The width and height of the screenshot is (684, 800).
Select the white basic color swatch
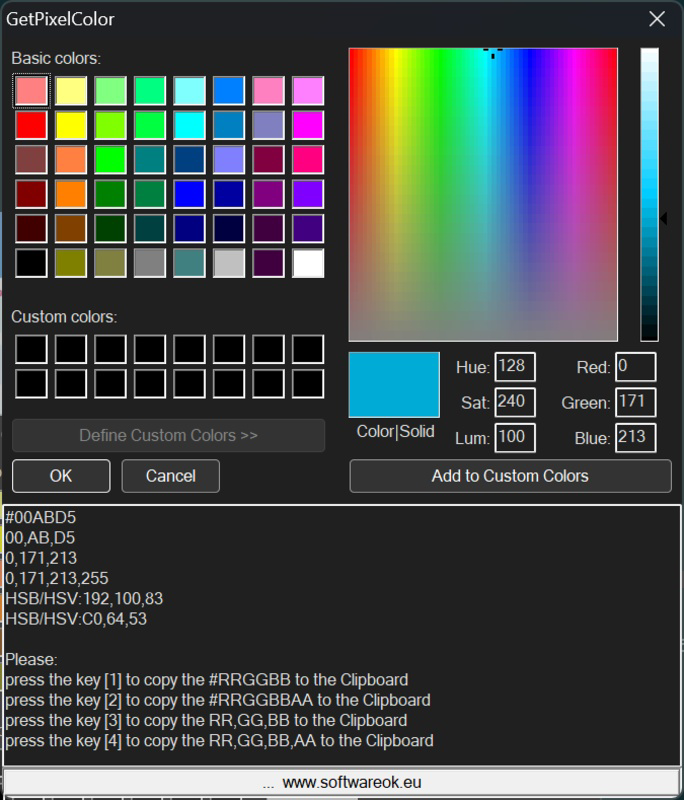tap(308, 263)
